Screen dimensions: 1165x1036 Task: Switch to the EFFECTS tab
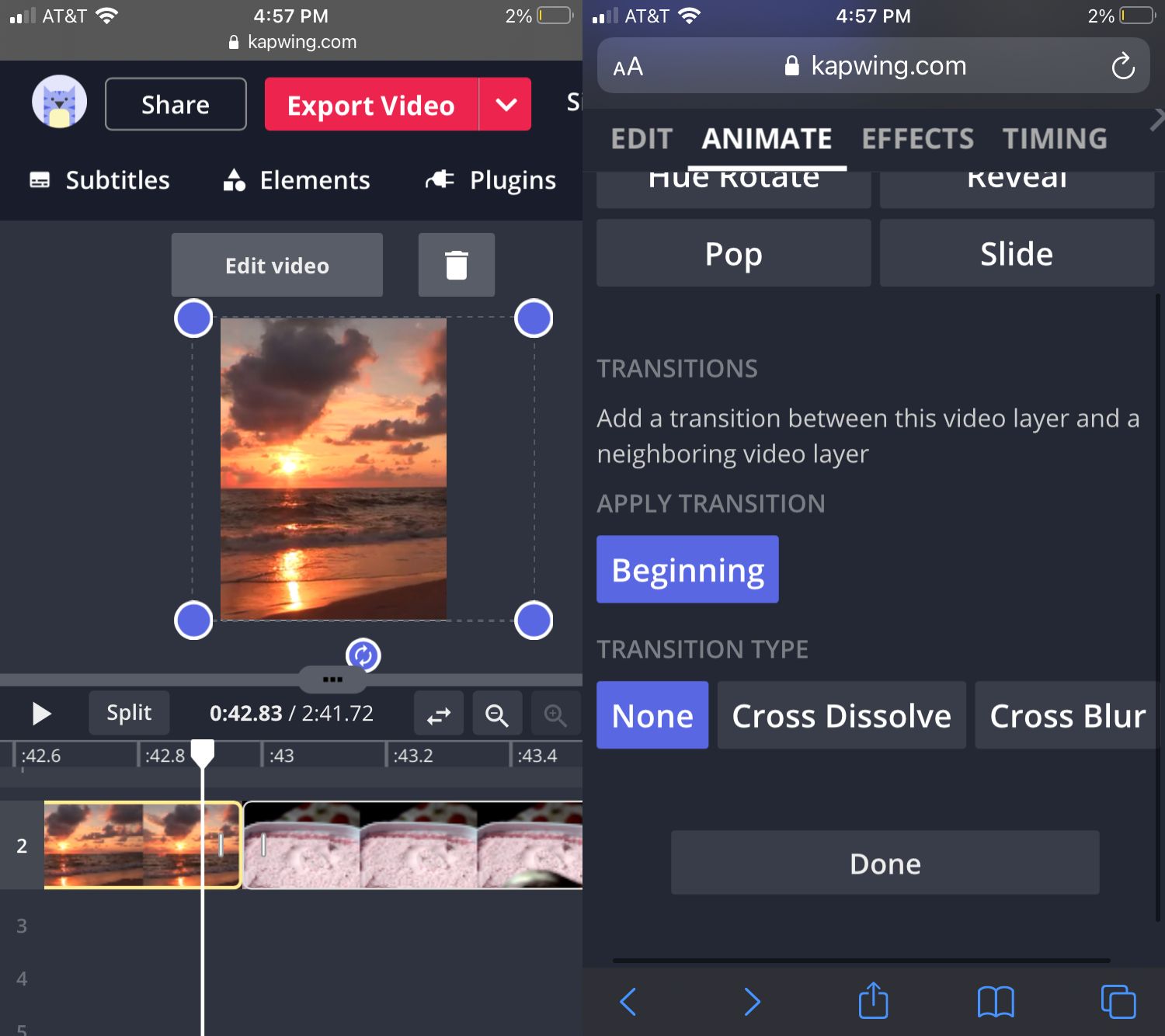pyautogui.click(x=917, y=139)
